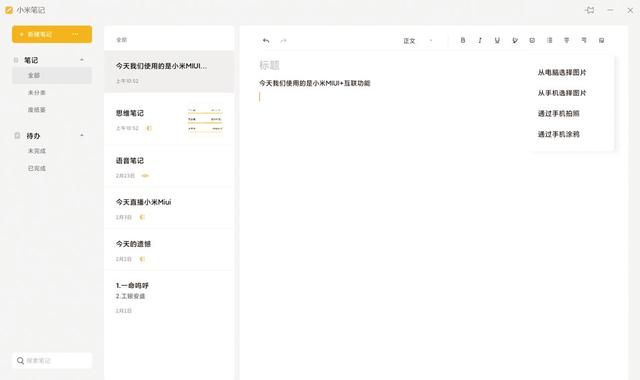Screen dimensions: 640x380
Task: Click the search notes input field
Action: coord(52,360)
